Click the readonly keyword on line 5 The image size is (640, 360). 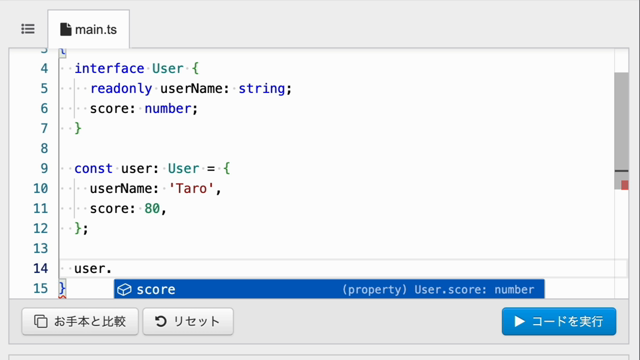(121, 88)
